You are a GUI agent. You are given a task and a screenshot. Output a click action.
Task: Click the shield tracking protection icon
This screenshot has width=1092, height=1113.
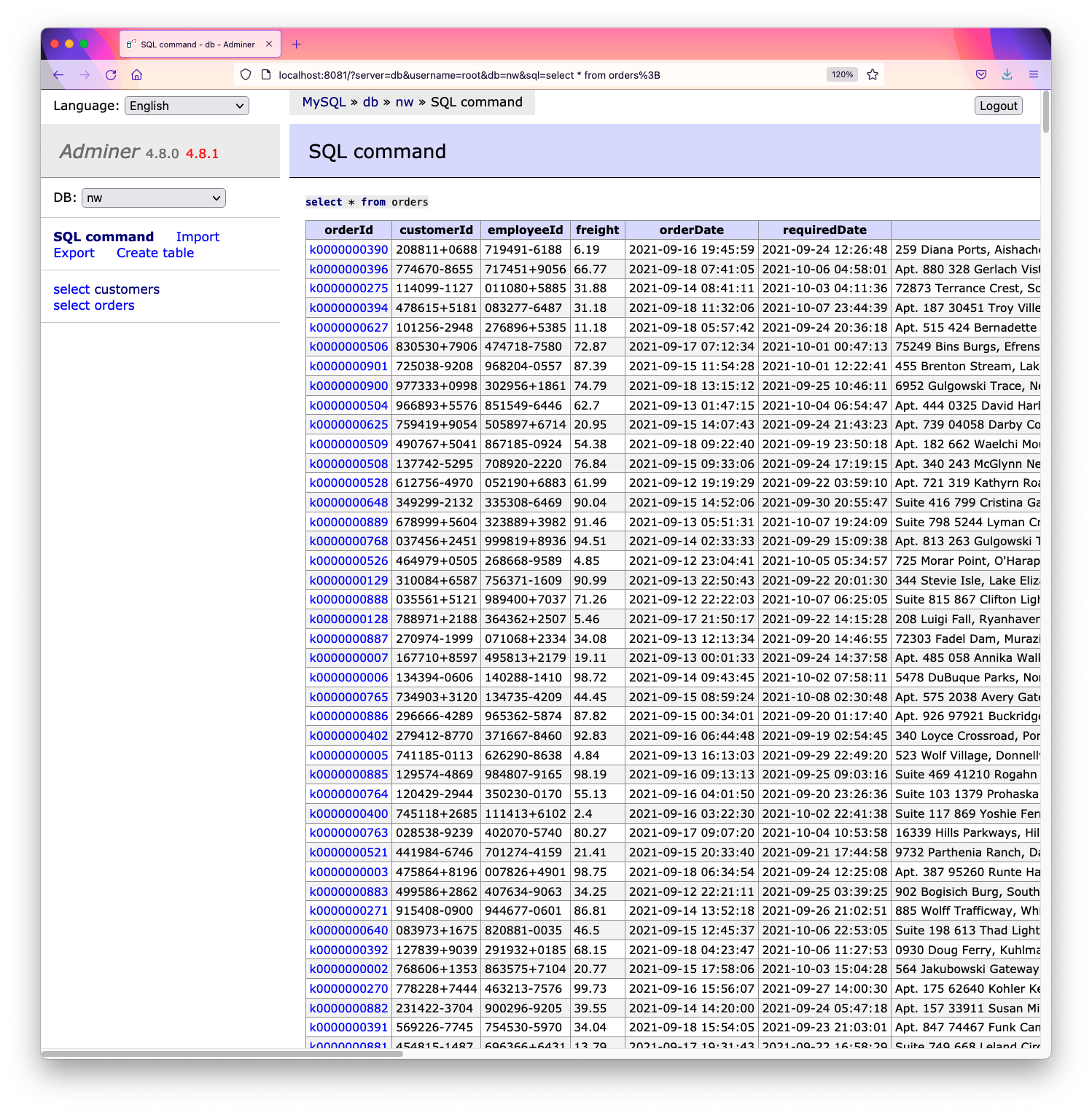pos(246,74)
